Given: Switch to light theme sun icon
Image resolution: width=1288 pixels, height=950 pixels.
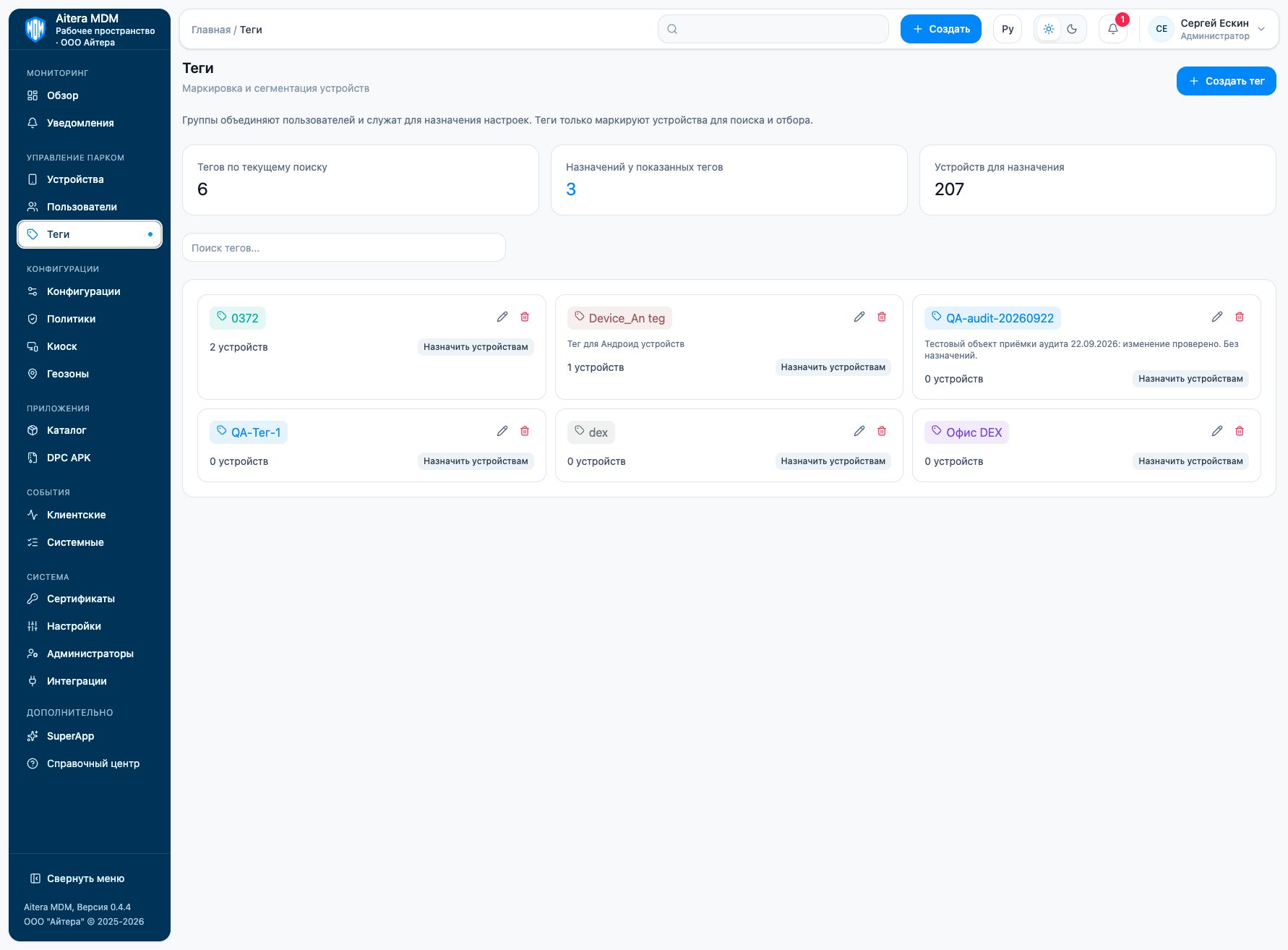Looking at the screenshot, I should [1049, 29].
